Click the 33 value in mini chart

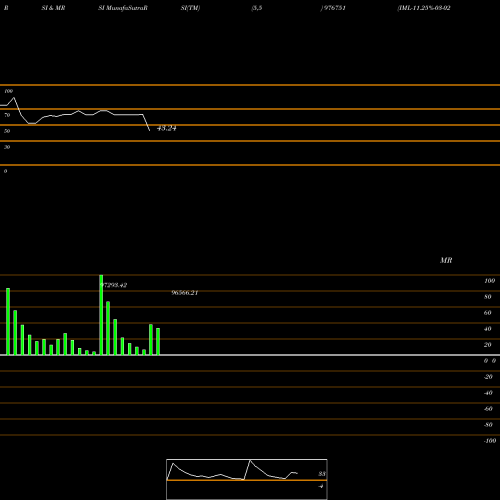click(322, 474)
